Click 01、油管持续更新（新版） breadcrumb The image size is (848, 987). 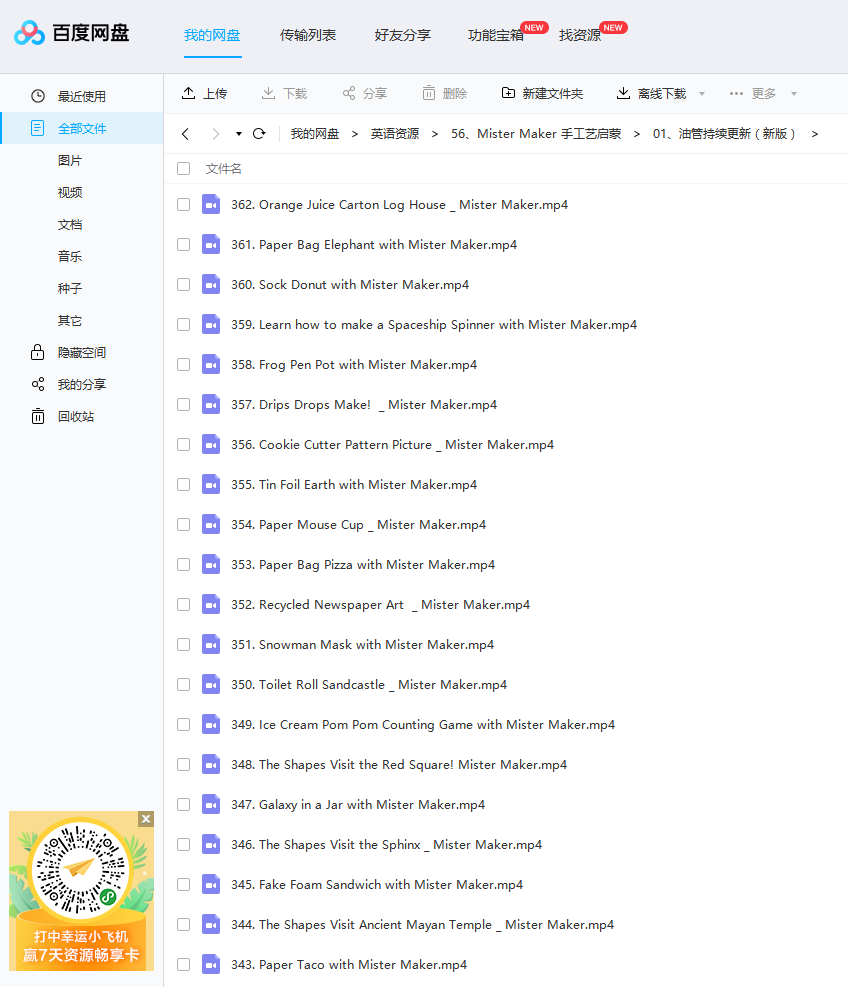click(x=725, y=133)
